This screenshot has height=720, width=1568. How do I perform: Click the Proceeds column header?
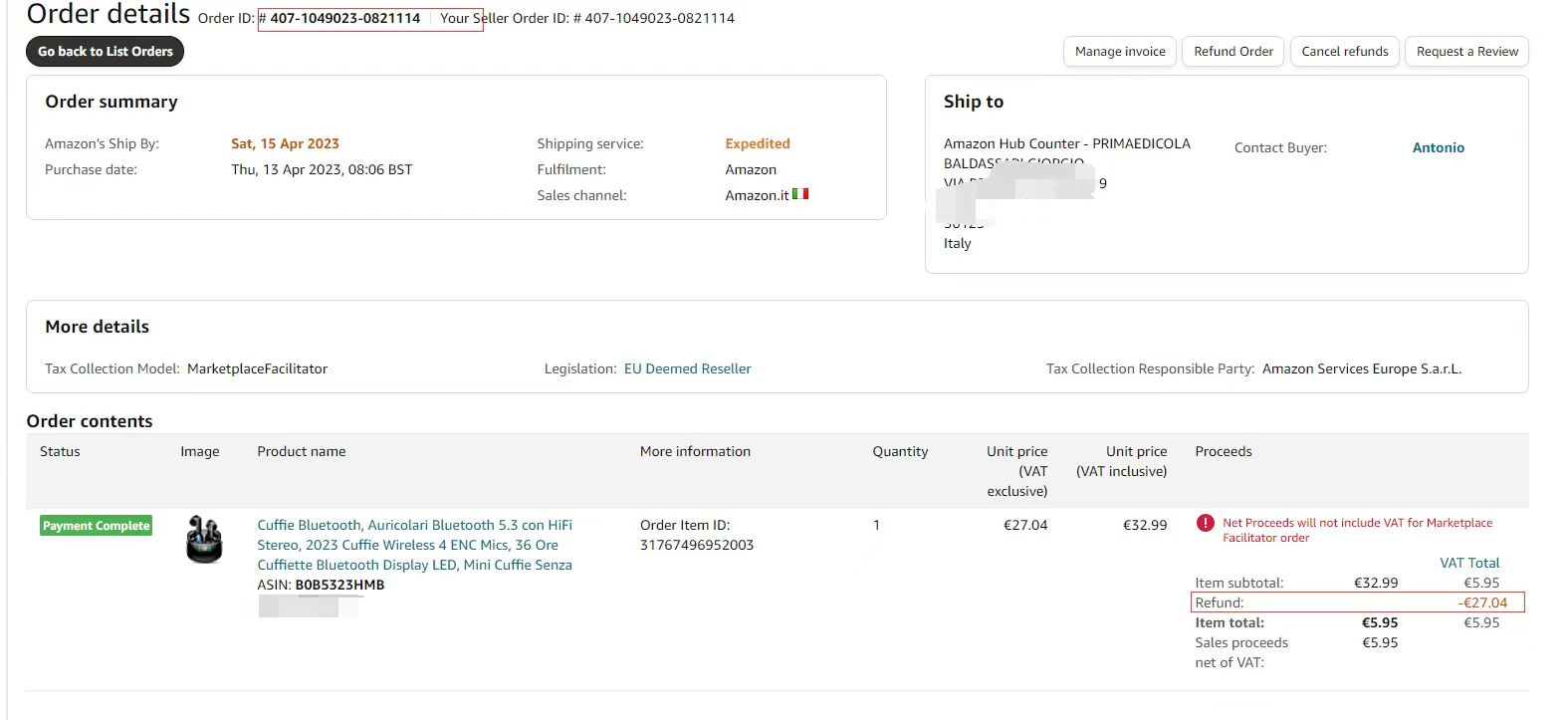coord(1223,451)
